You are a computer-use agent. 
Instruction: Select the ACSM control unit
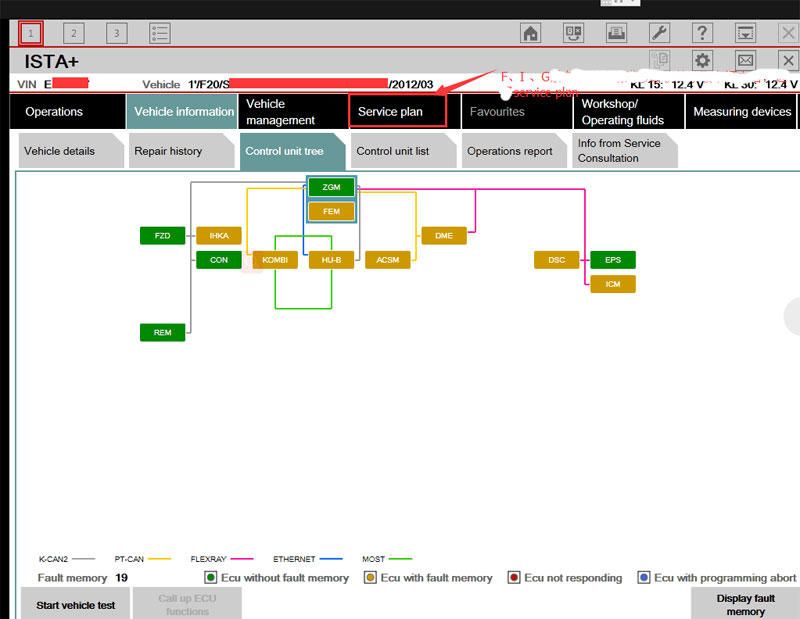coord(388,260)
